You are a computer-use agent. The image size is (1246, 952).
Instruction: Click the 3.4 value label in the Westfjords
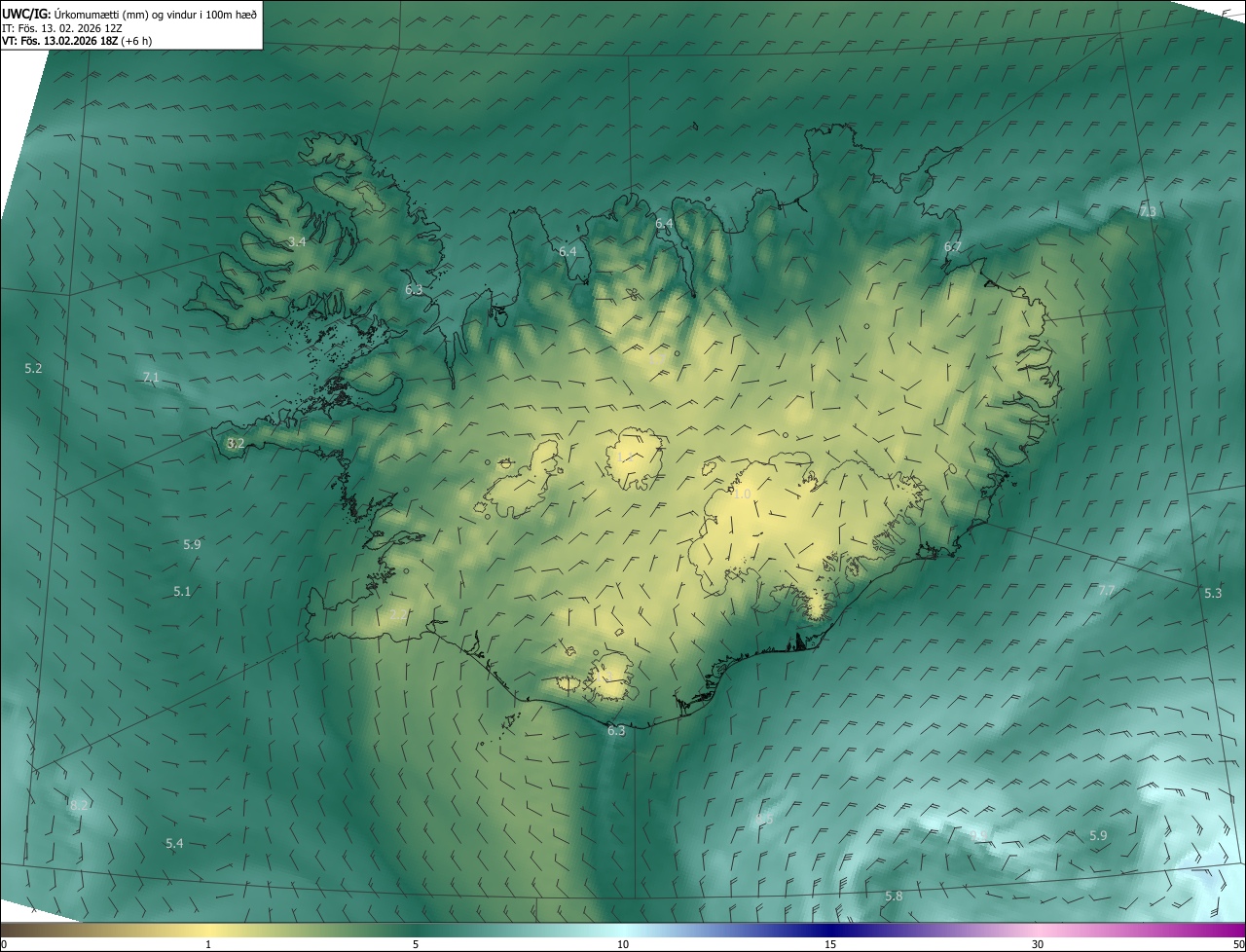(x=298, y=241)
